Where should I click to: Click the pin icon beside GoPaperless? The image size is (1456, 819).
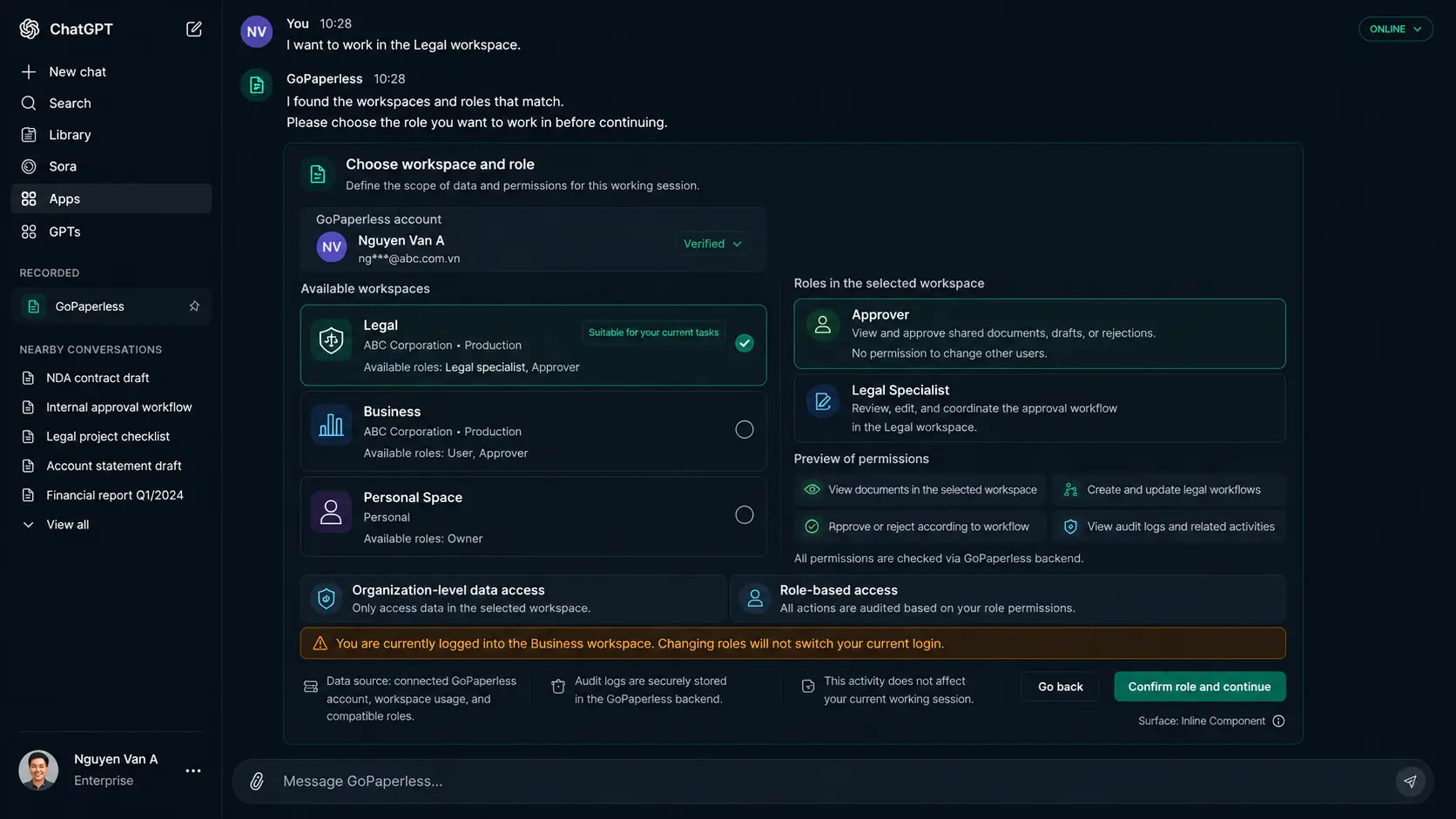click(x=194, y=306)
